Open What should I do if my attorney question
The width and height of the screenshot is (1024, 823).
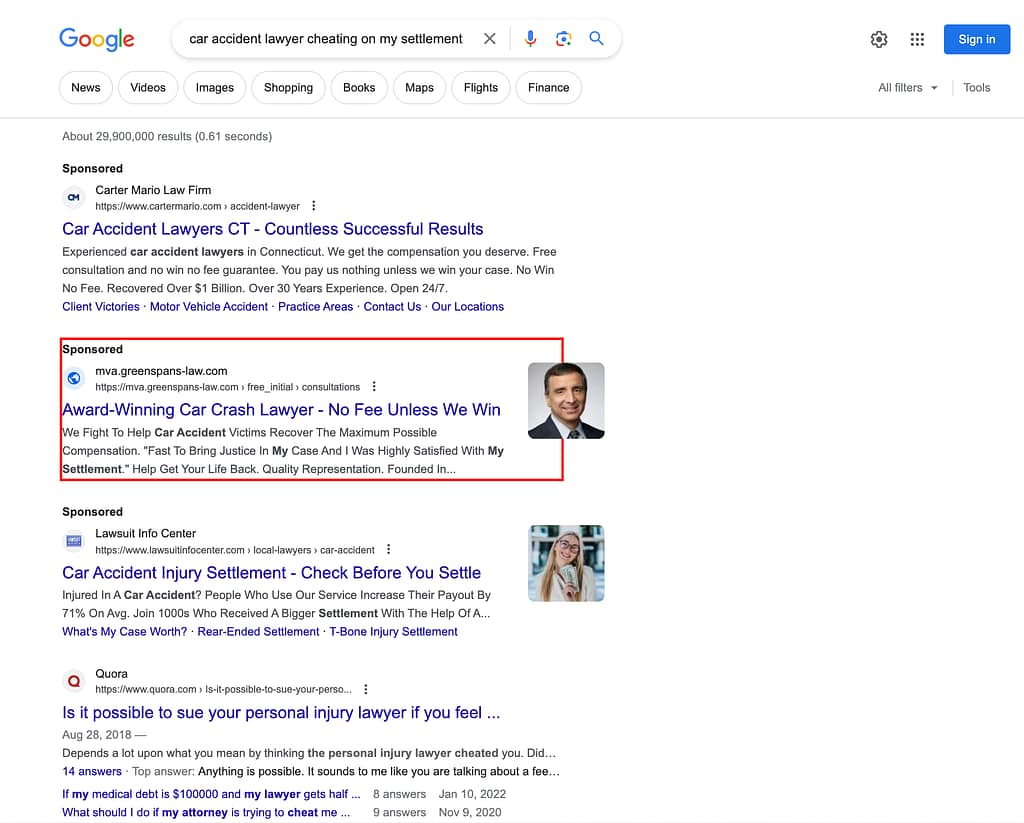(x=206, y=813)
